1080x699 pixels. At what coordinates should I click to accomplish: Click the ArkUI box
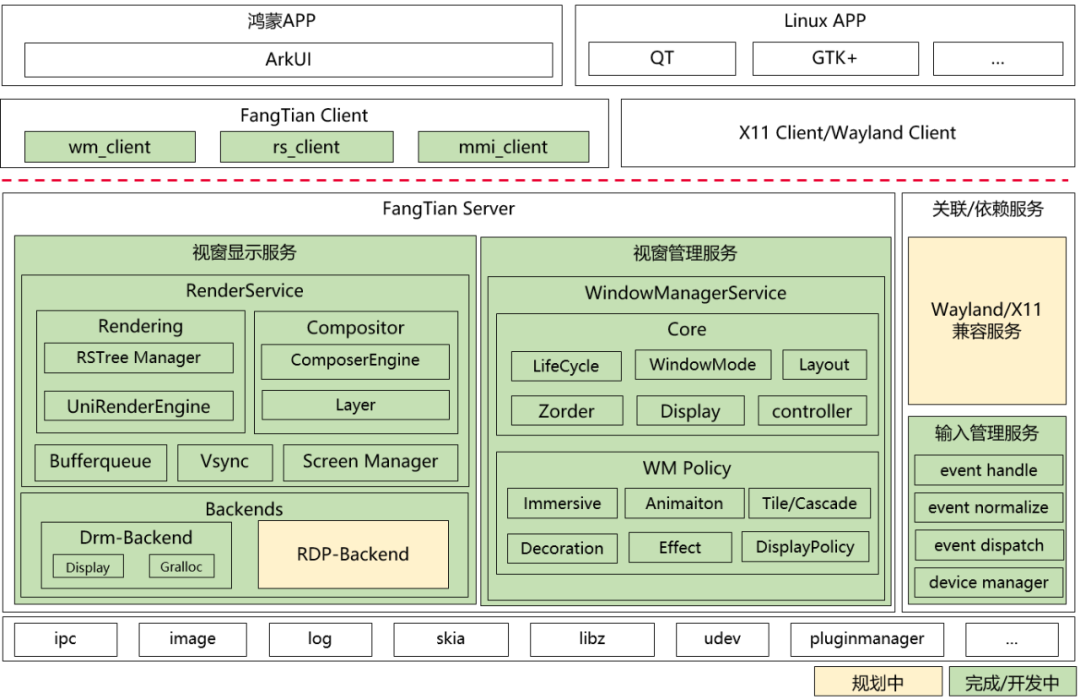pos(289,59)
